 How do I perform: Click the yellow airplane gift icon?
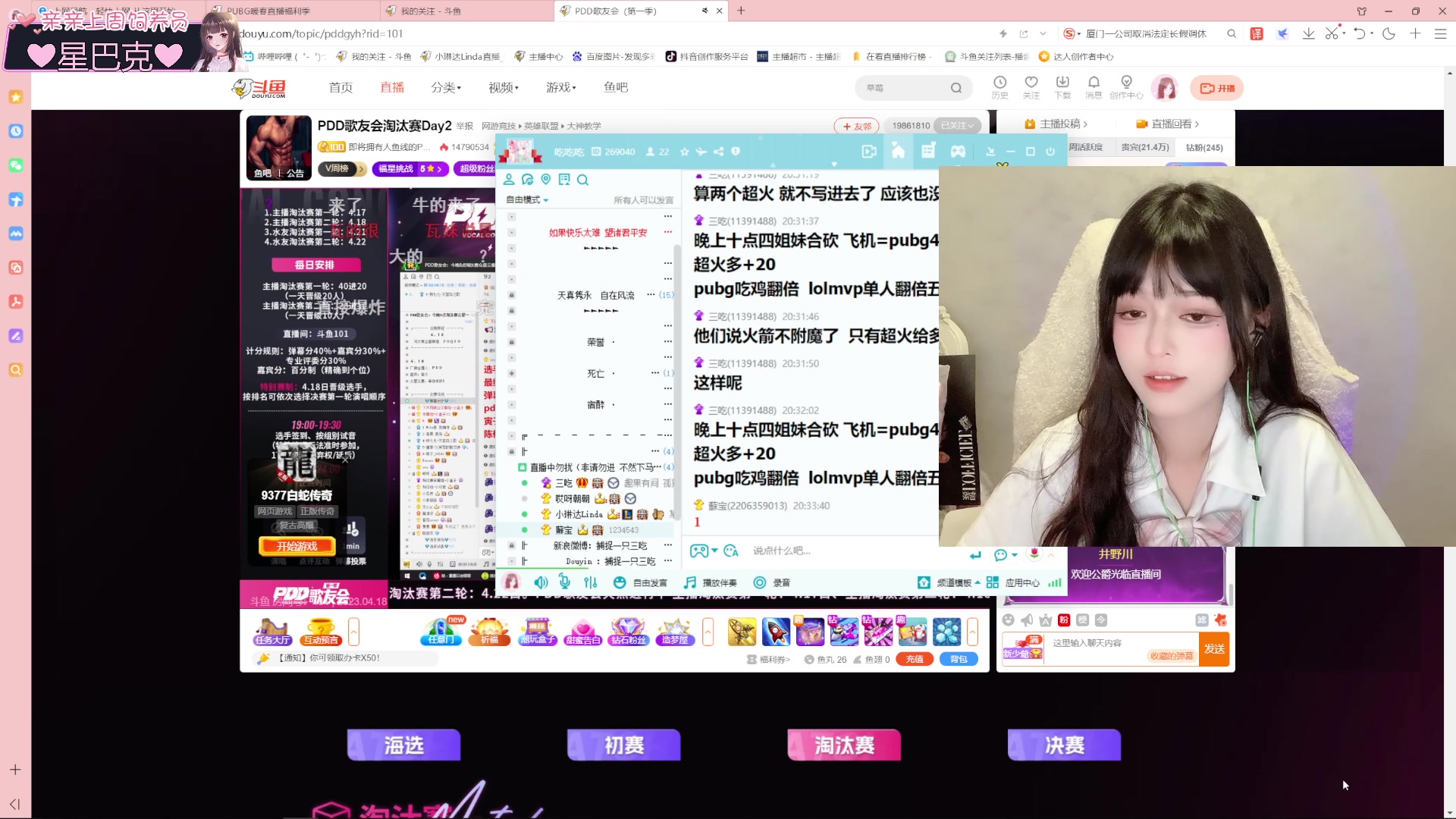click(x=742, y=632)
